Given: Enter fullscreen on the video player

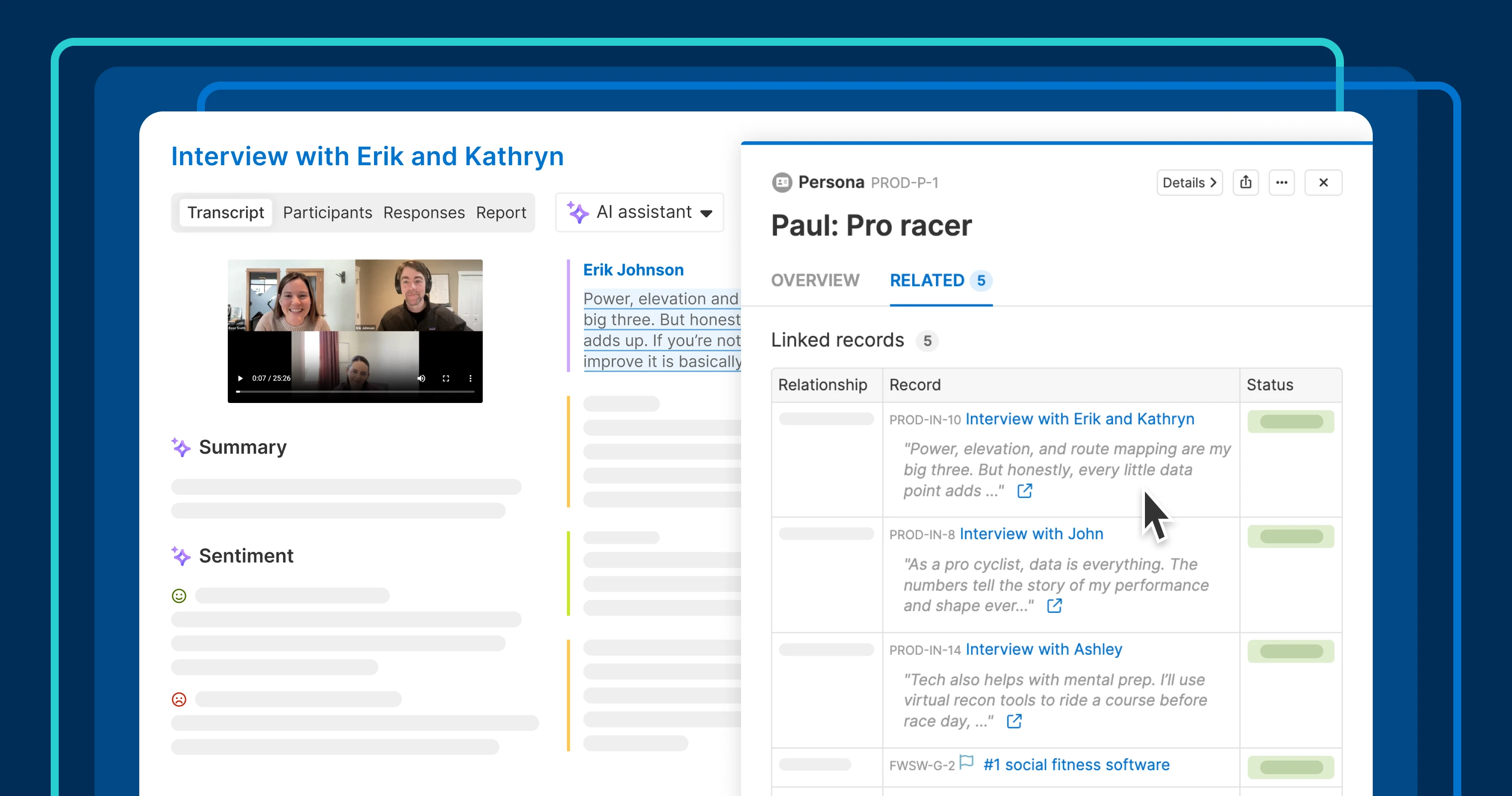Looking at the screenshot, I should point(446,378).
